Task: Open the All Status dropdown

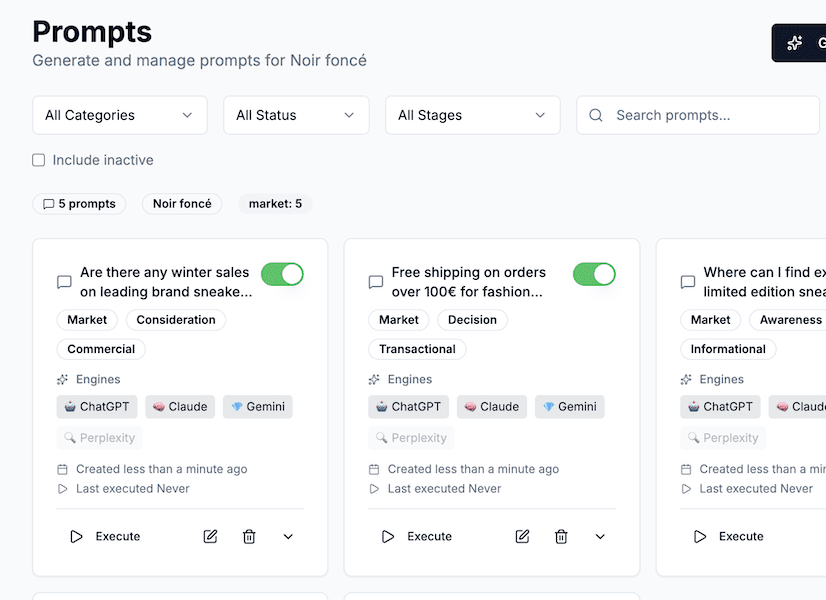Action: (296, 115)
